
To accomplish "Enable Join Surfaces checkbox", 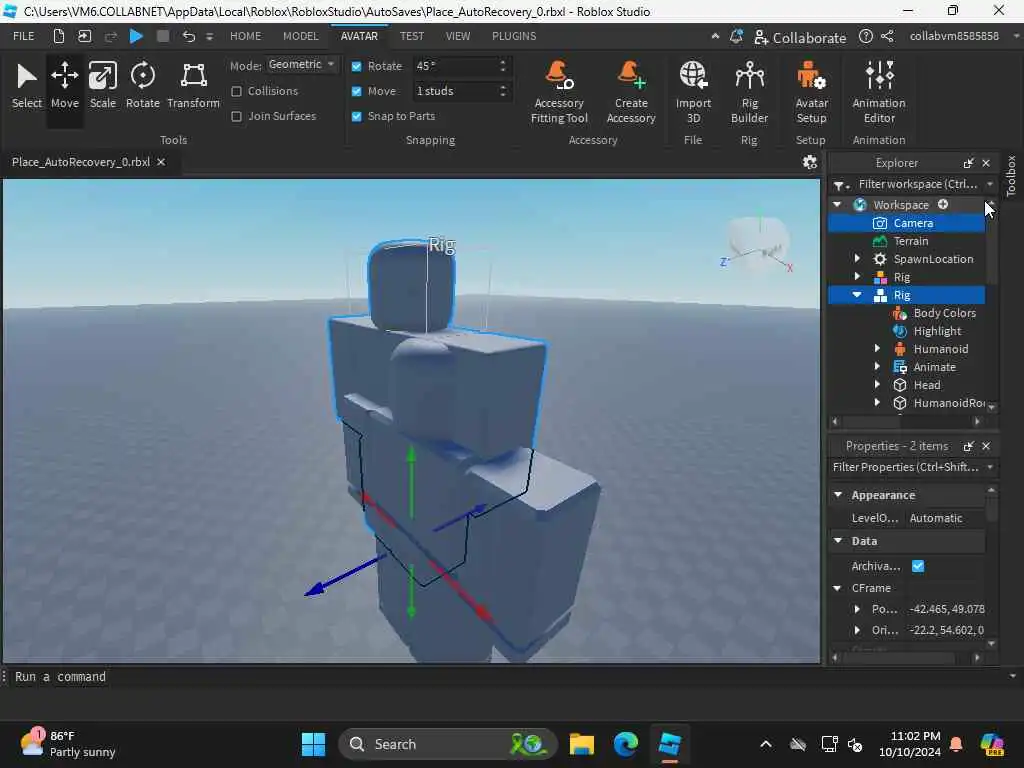I will coord(236,116).
